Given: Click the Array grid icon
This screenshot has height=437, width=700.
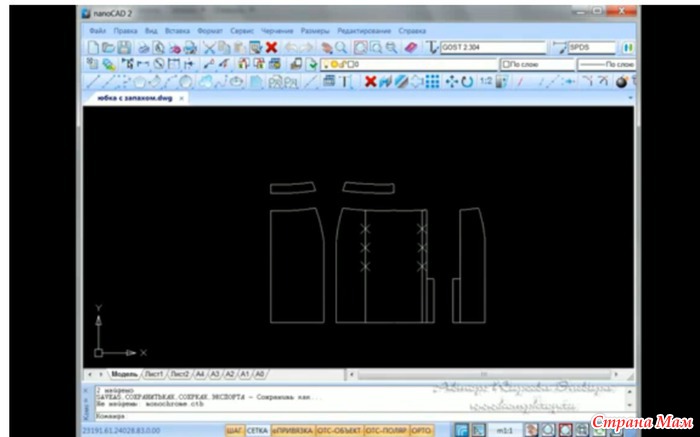Looking at the screenshot, I should tap(432, 81).
